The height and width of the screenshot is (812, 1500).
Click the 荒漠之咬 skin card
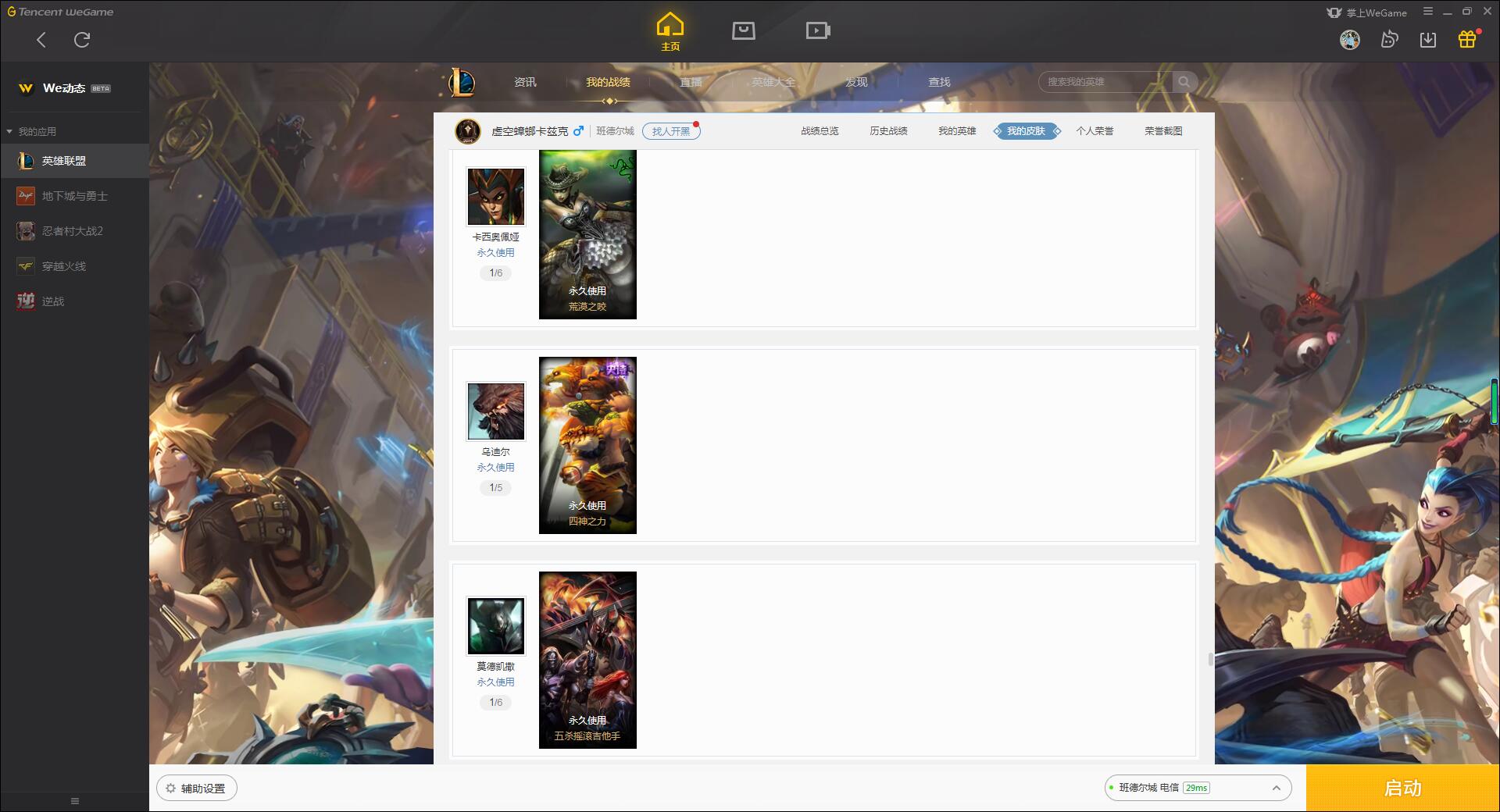587,234
